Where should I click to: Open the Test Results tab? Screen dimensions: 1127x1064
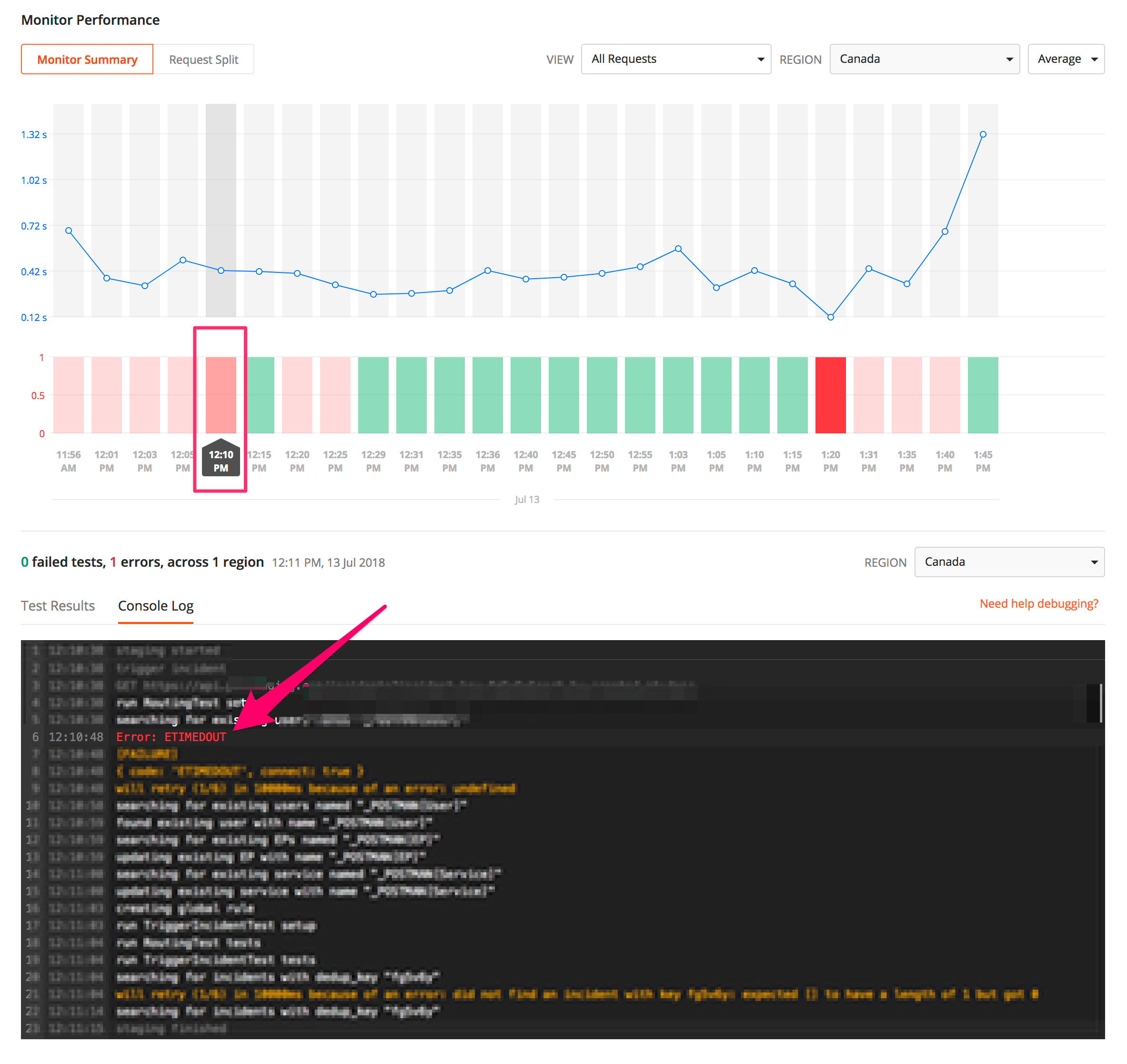tap(58, 606)
